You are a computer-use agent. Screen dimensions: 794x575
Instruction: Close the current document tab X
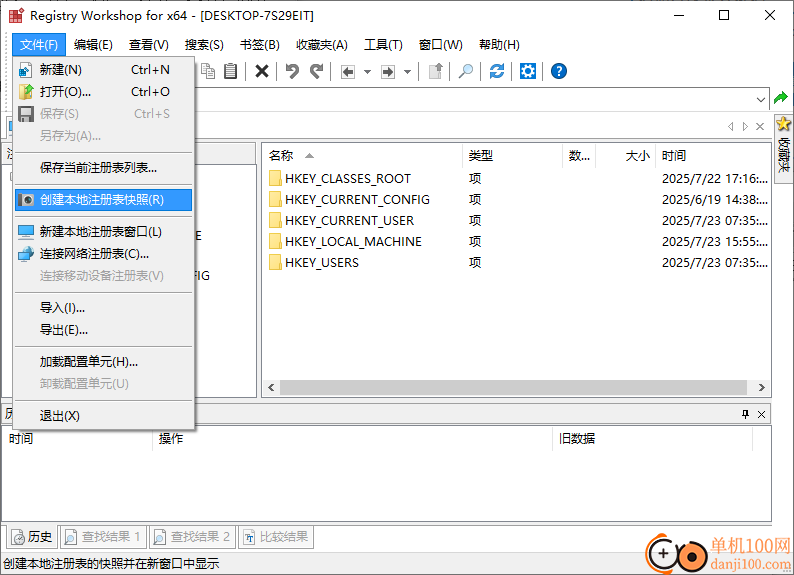pyautogui.click(x=760, y=127)
